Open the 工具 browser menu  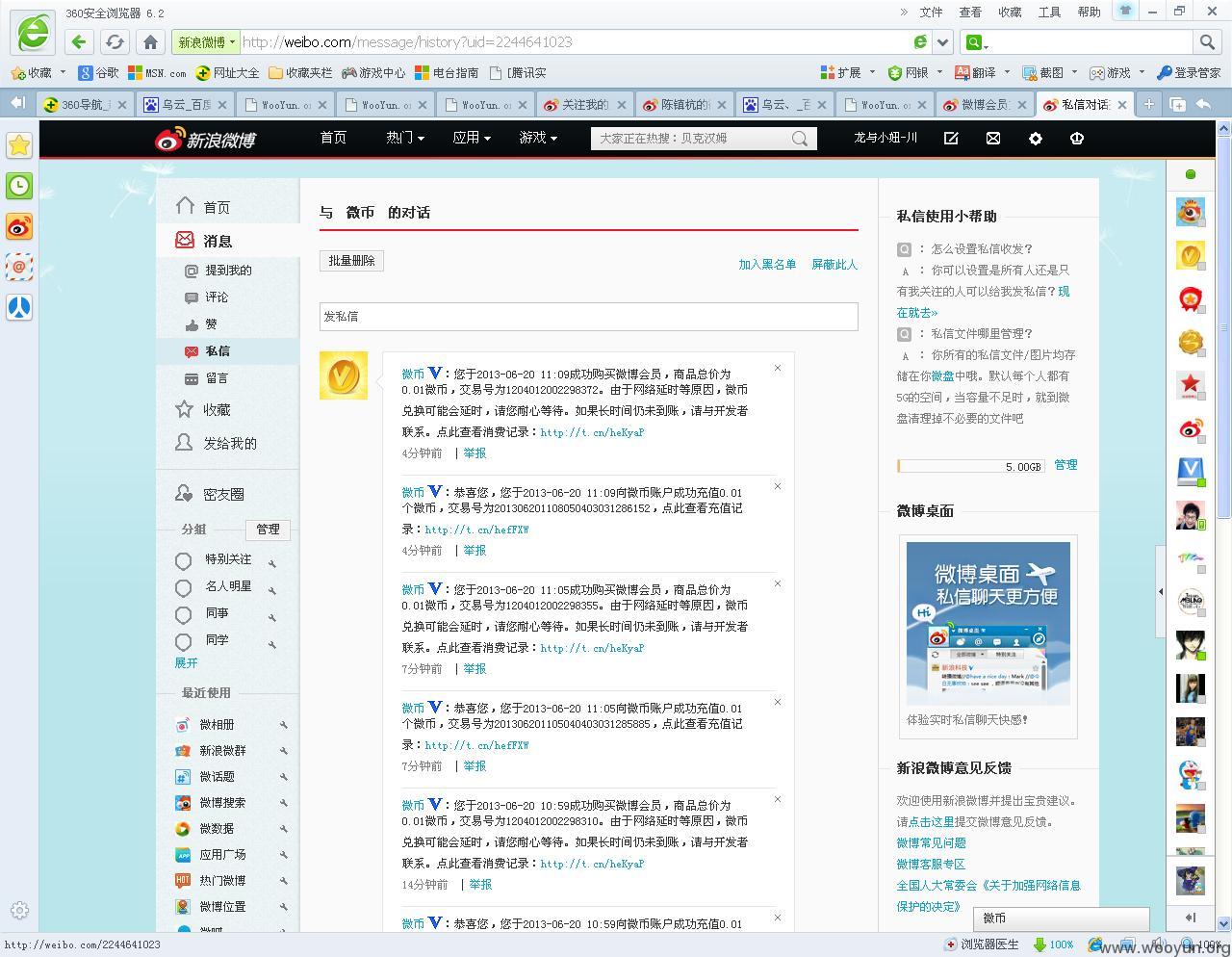tap(1049, 13)
